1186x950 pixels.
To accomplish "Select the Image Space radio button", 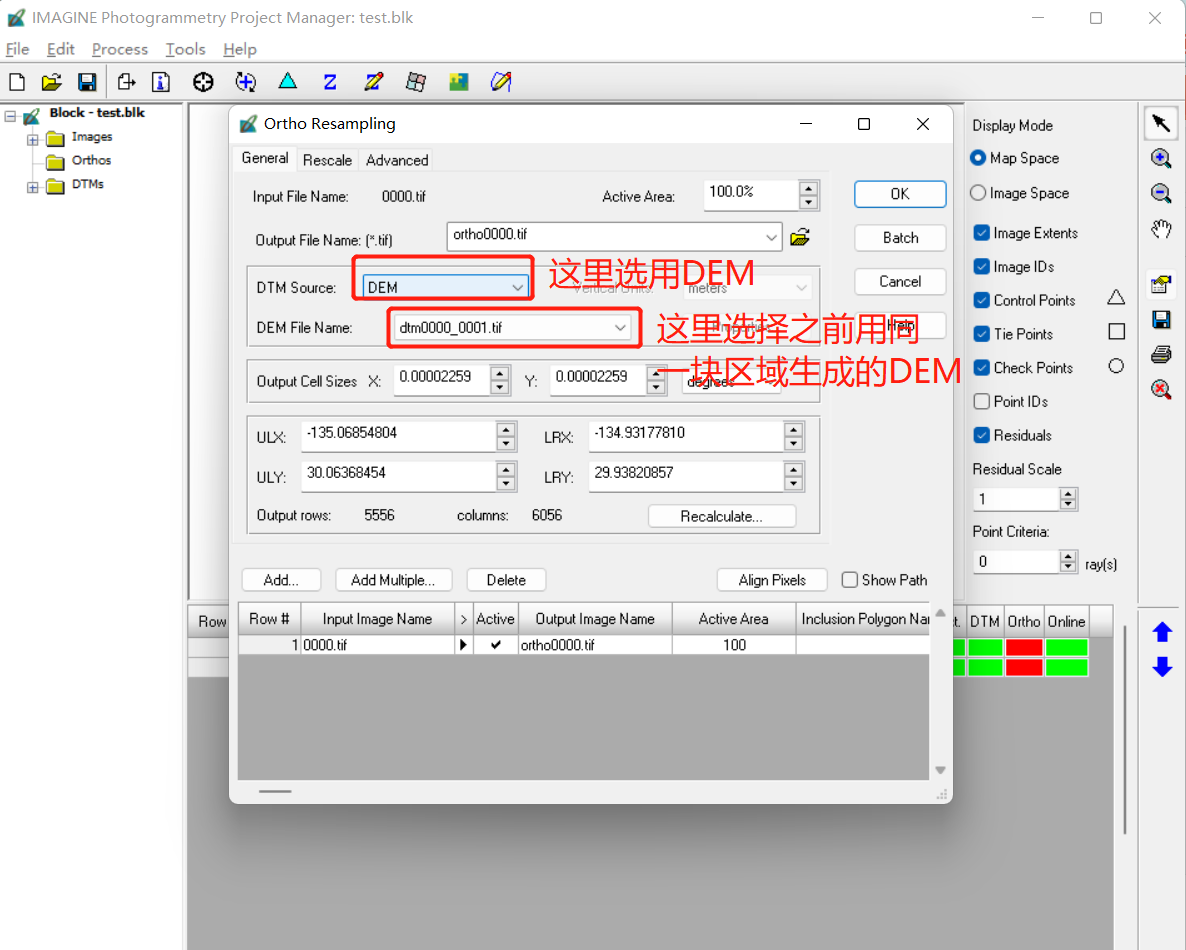I will click(978, 193).
